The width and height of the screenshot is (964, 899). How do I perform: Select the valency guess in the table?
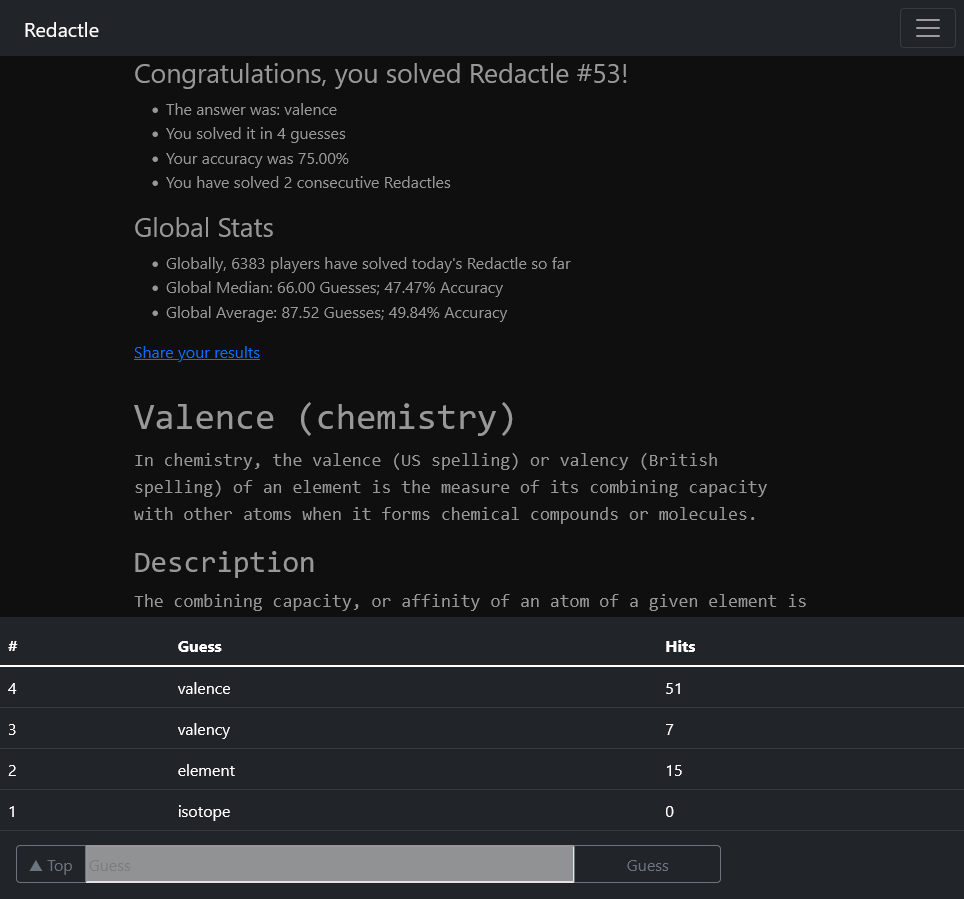tap(204, 729)
